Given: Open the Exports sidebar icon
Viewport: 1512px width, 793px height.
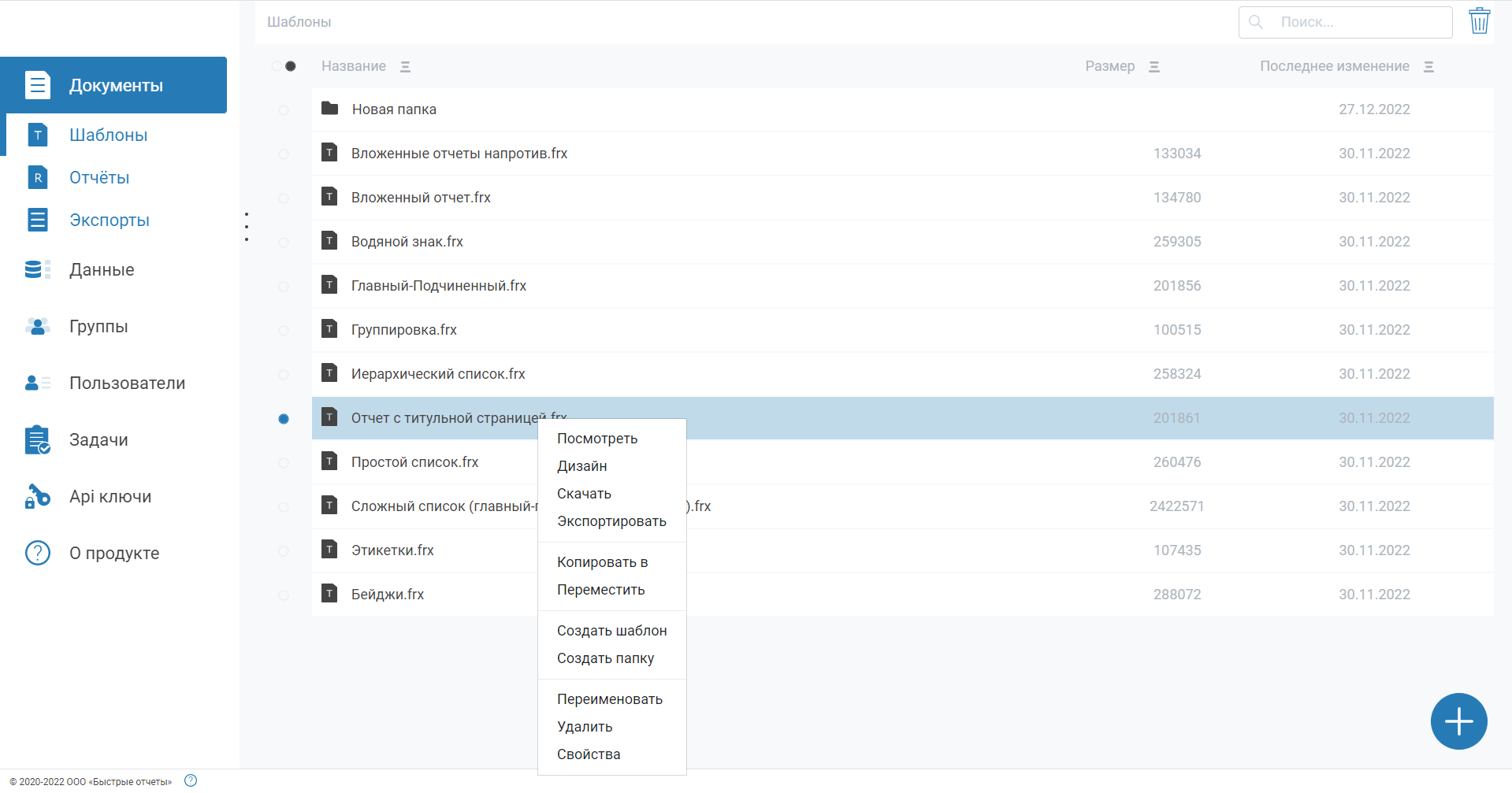Looking at the screenshot, I should (38, 220).
